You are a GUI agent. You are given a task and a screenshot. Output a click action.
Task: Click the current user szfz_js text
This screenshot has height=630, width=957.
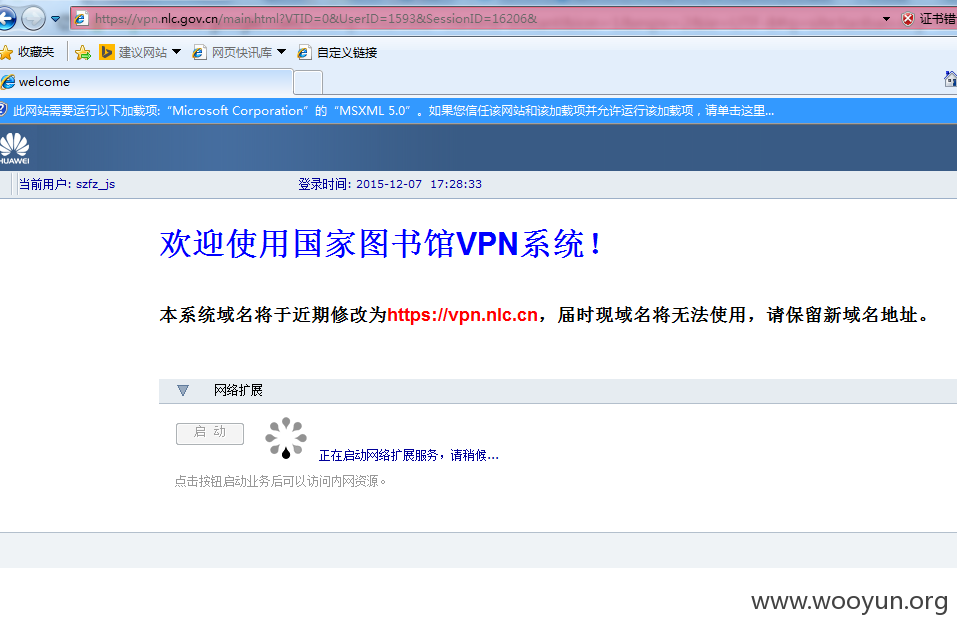coord(67,184)
